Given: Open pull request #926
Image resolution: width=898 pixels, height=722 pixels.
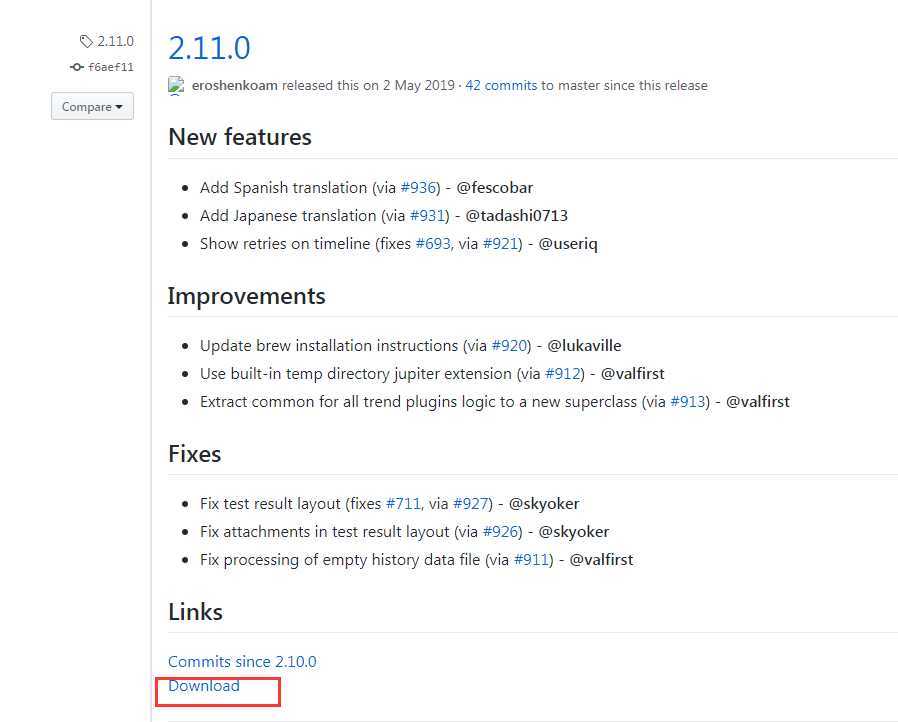Looking at the screenshot, I should point(501,532).
